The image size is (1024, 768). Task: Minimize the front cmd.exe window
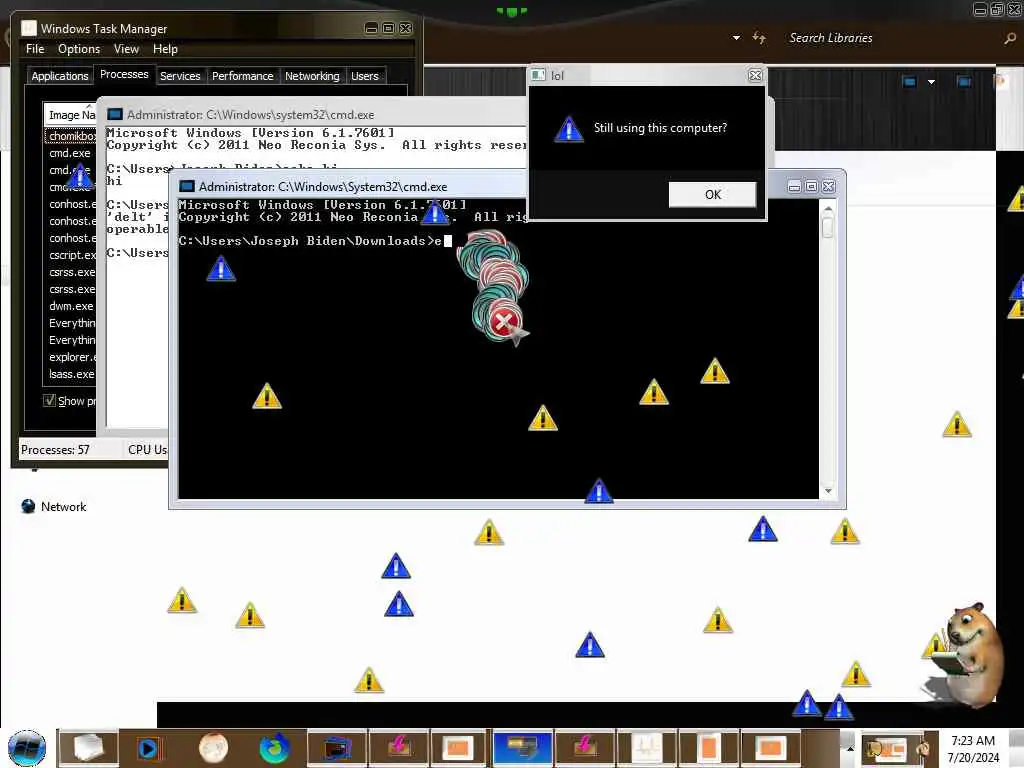tap(794, 187)
